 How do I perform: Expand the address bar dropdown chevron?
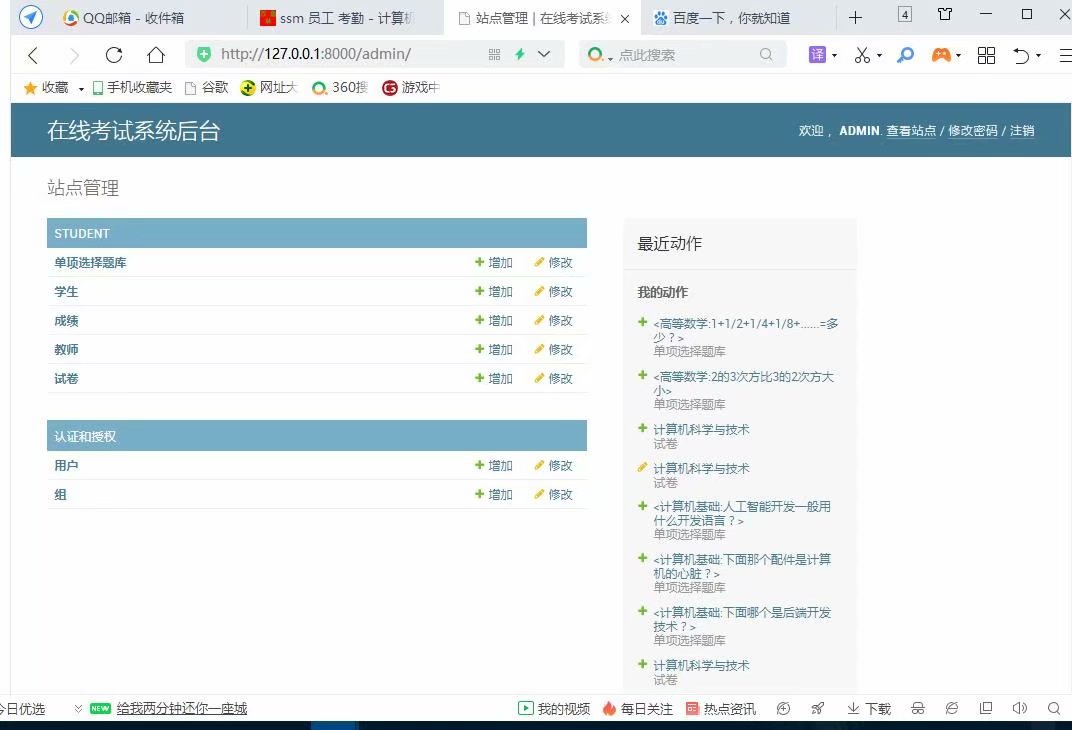pos(544,54)
